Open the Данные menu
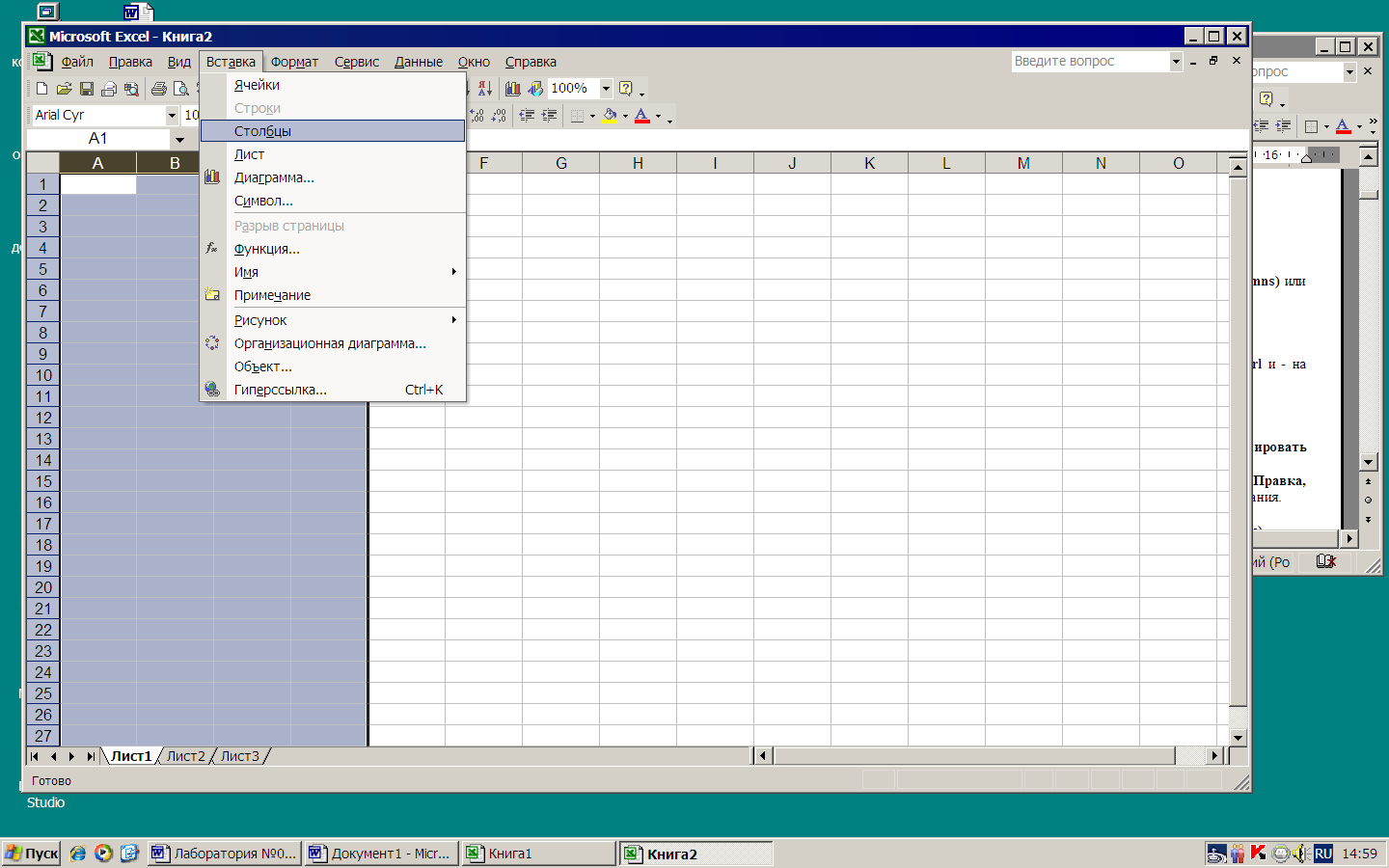 [419, 62]
